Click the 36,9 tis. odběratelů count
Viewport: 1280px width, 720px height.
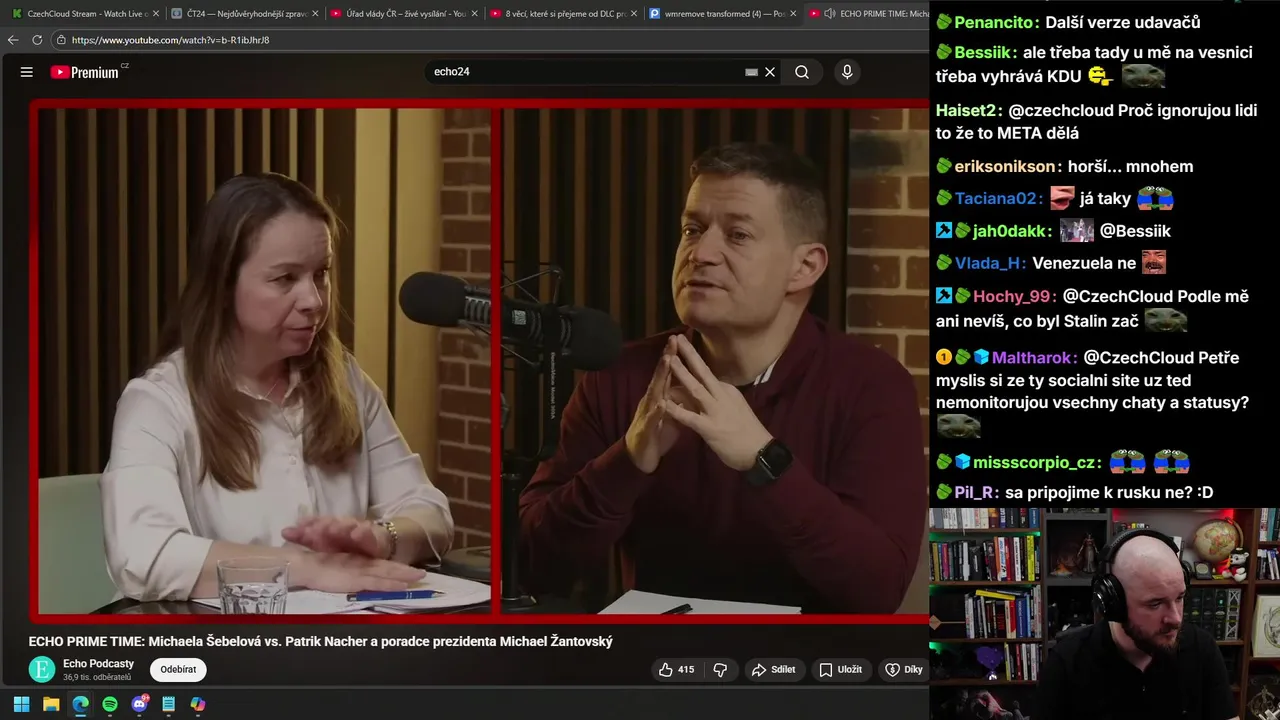[x=97, y=677]
